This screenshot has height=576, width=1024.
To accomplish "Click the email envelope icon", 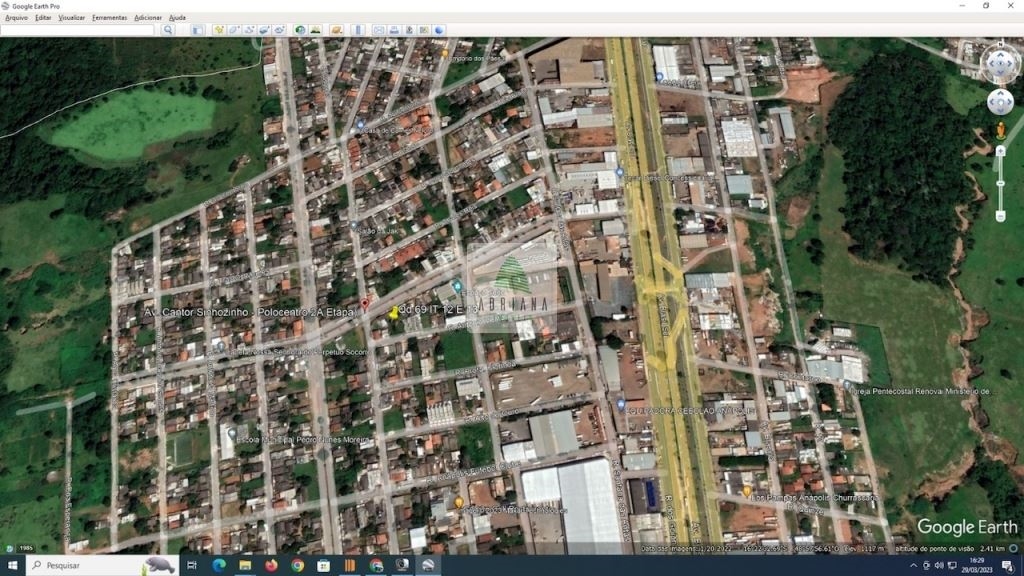I will tap(379, 30).
